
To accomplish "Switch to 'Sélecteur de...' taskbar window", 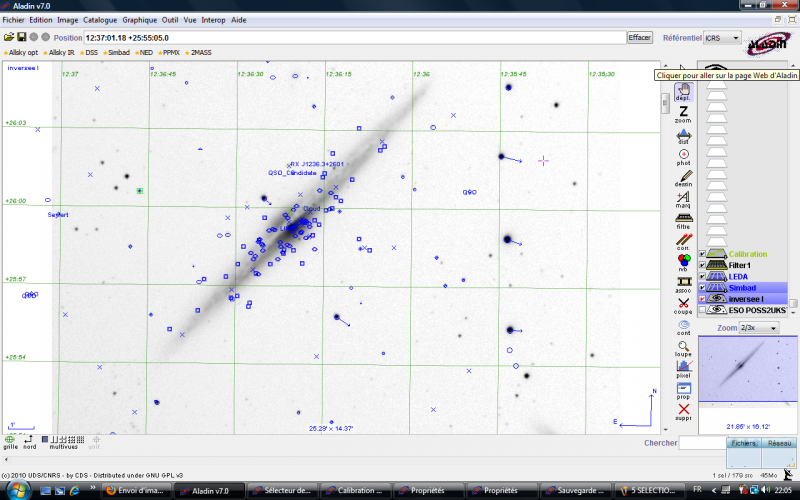I will (282, 491).
